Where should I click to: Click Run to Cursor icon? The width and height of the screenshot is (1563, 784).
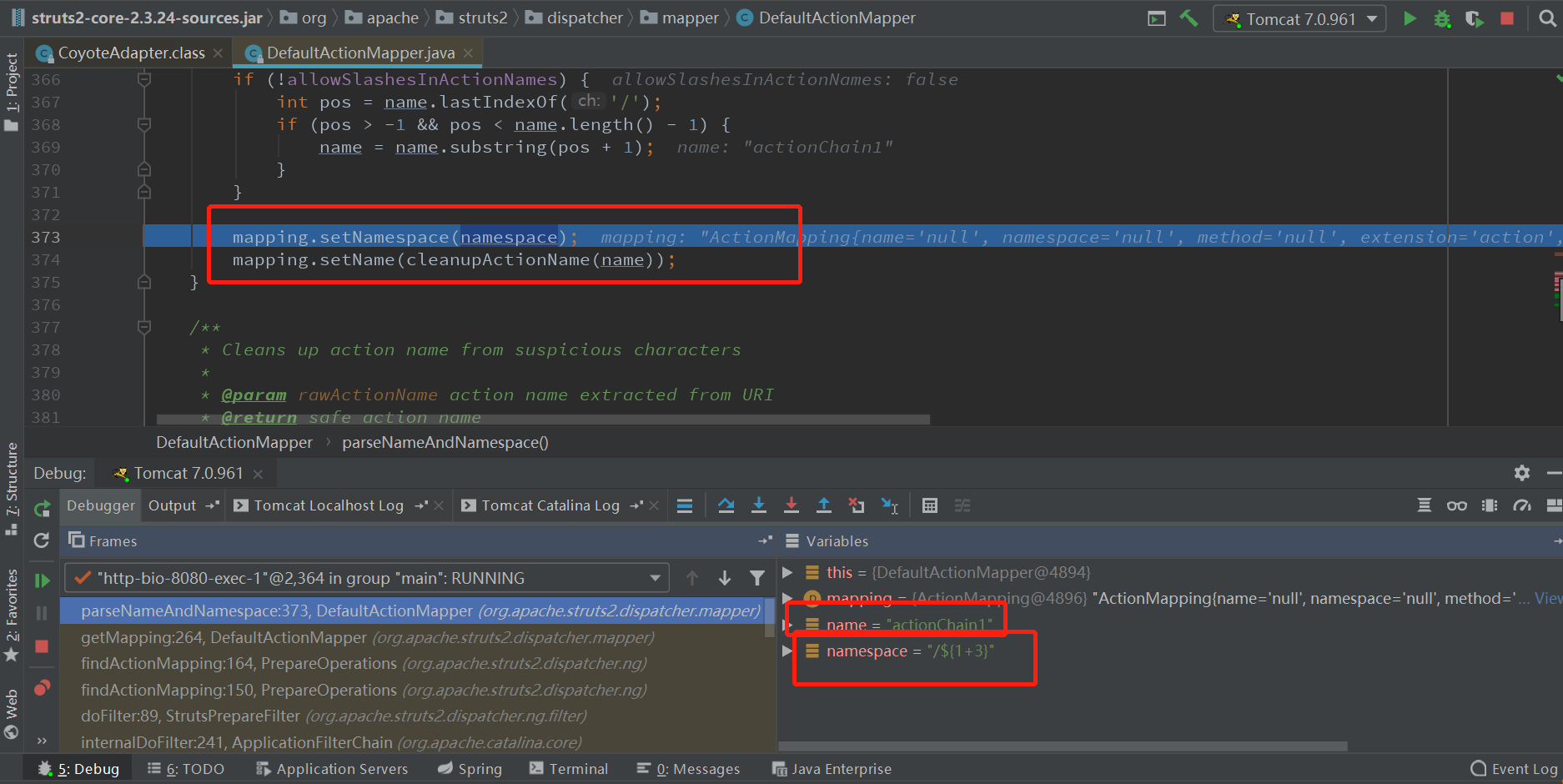[890, 505]
